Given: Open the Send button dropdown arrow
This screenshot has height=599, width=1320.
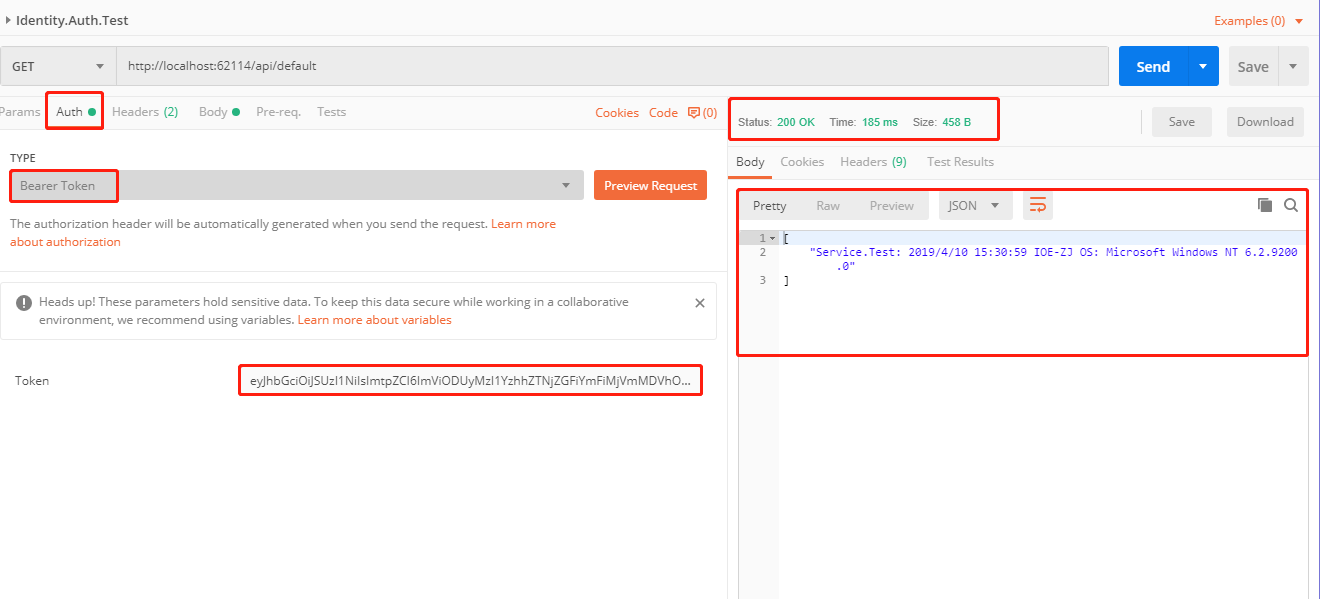Looking at the screenshot, I should (x=1203, y=67).
